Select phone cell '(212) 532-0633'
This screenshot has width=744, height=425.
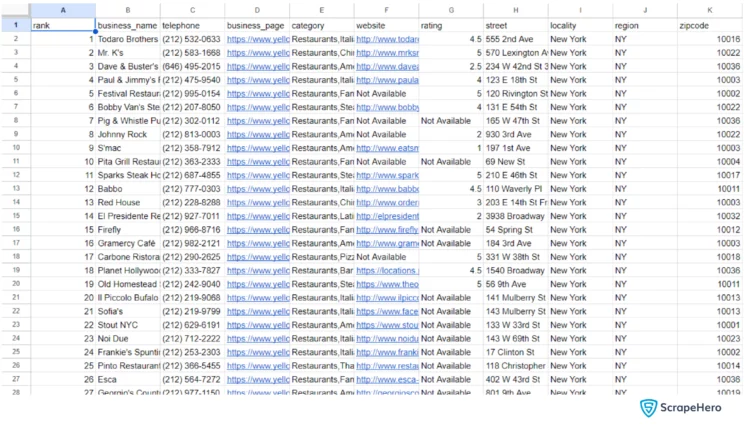coord(192,39)
